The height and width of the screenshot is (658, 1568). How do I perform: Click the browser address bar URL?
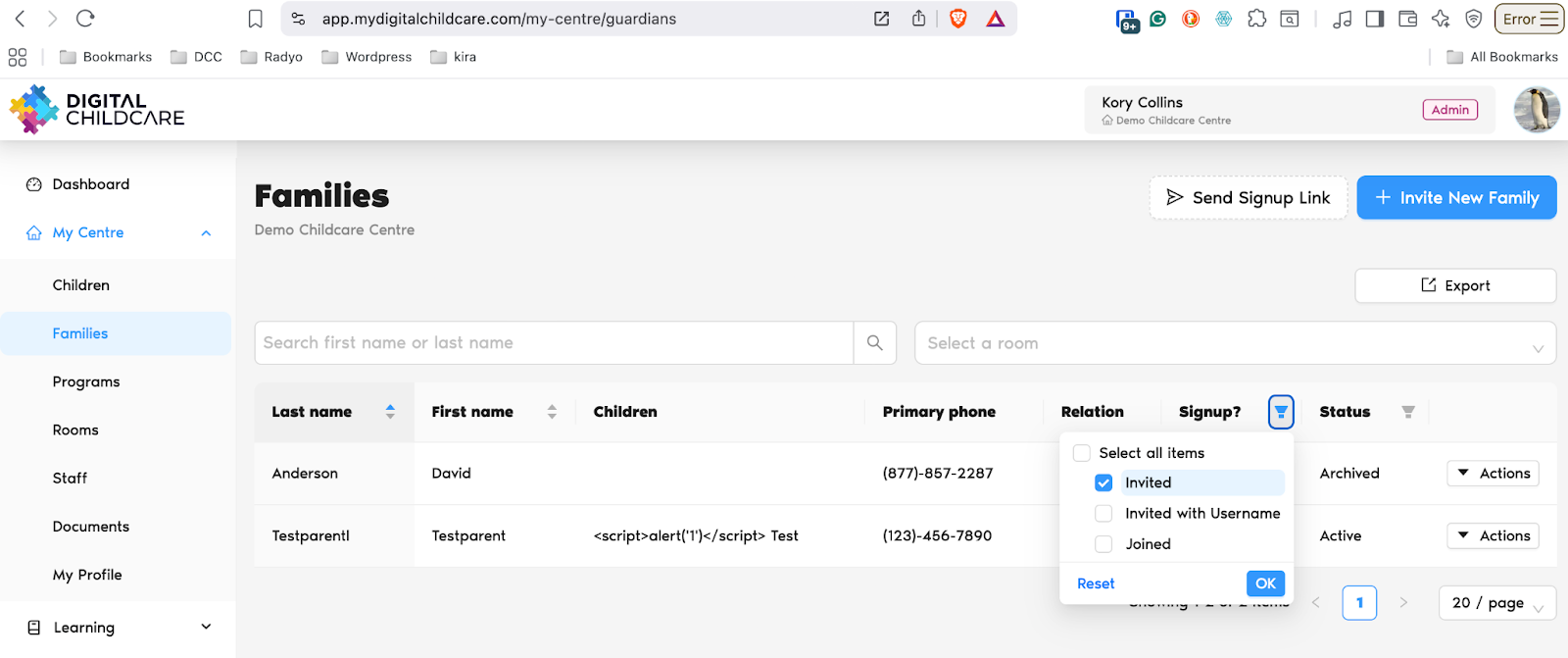[499, 19]
